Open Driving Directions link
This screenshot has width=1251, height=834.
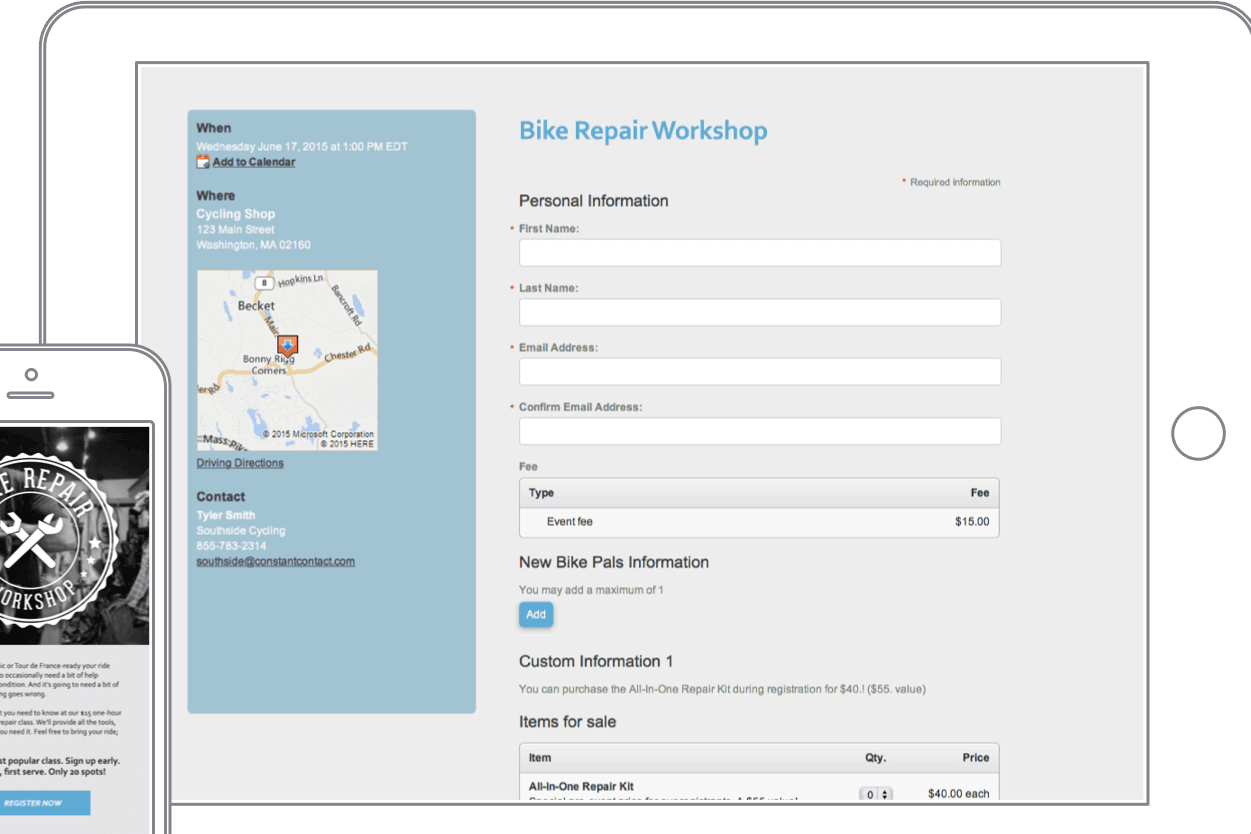click(240, 463)
